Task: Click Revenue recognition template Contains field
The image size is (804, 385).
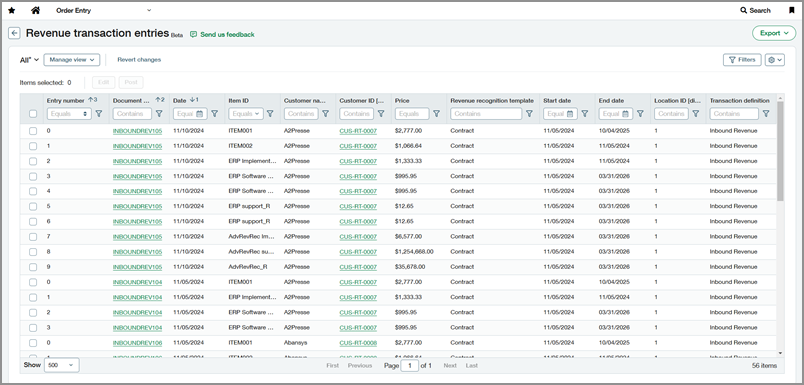Action: [x=486, y=114]
